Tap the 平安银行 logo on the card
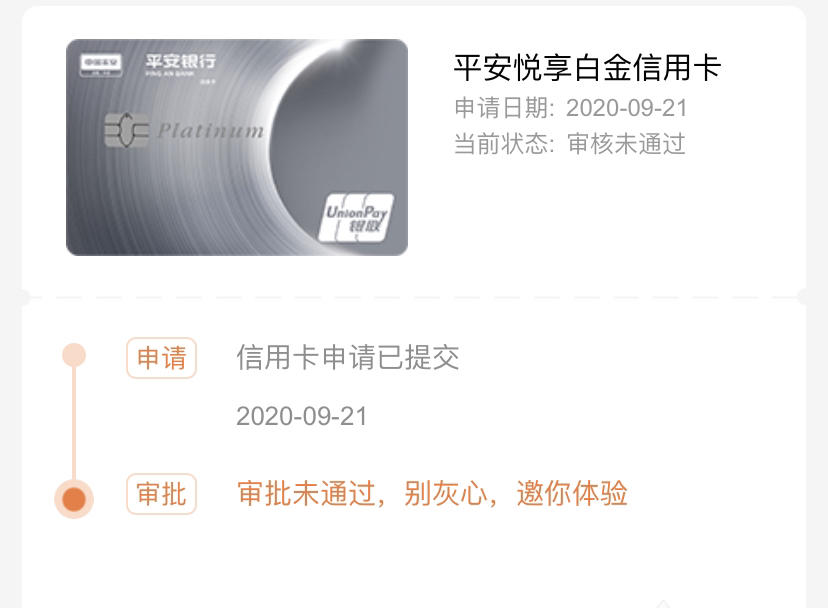 click(181, 64)
